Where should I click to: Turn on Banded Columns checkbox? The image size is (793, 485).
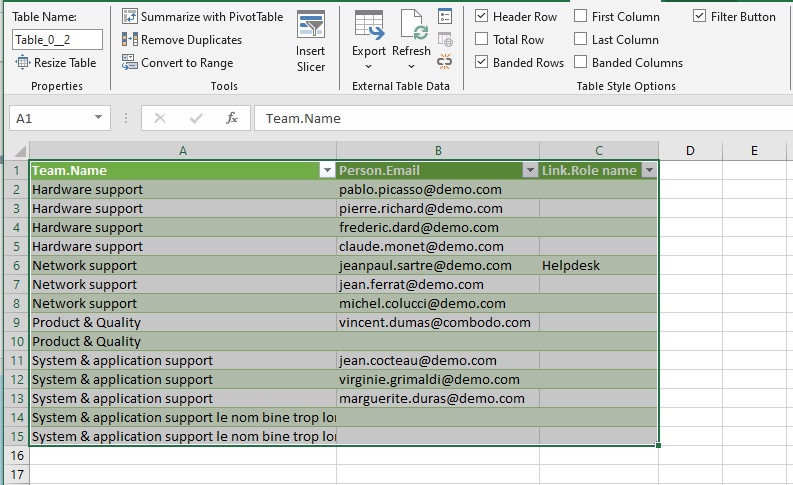tap(581, 63)
